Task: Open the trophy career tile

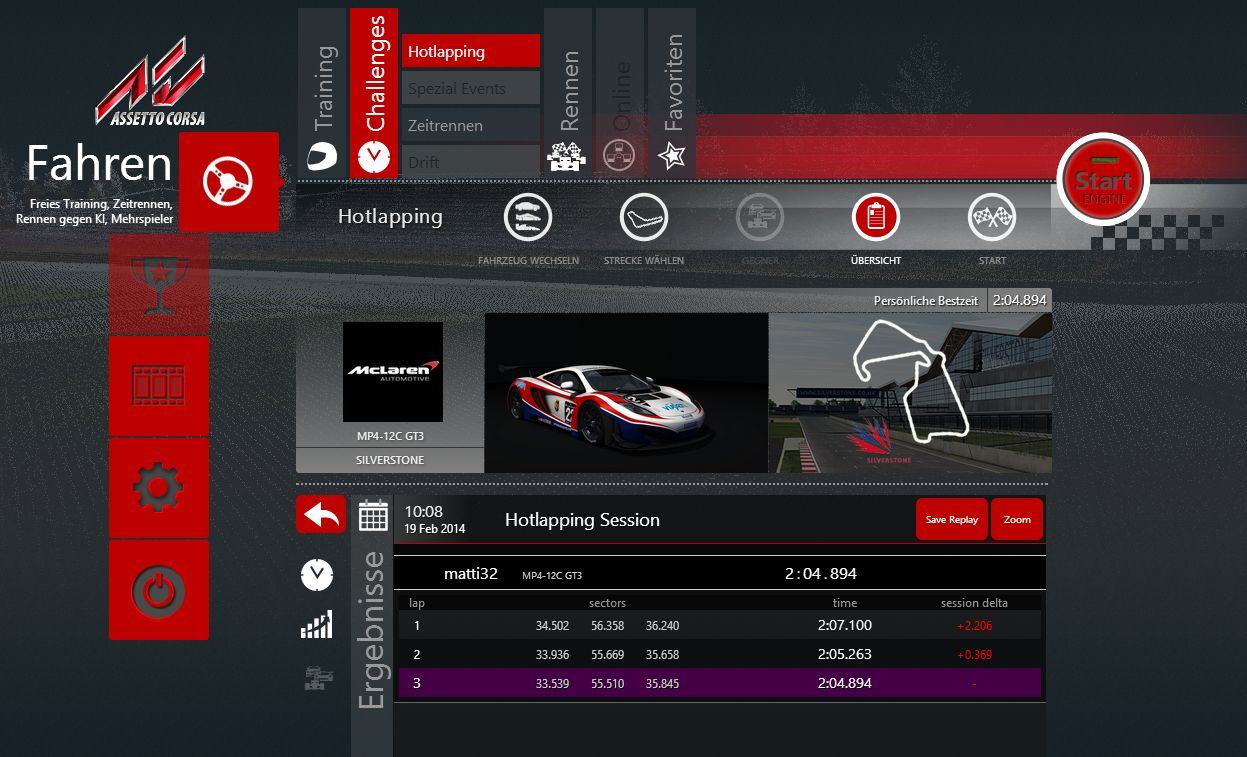Action: [x=158, y=284]
